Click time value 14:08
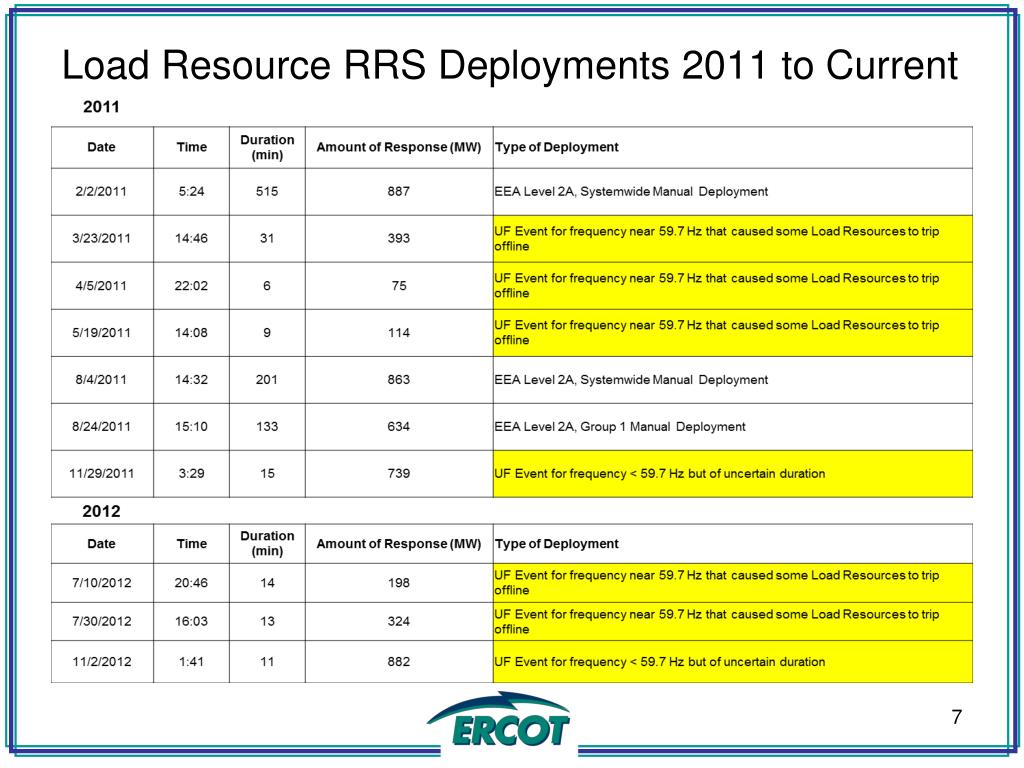The width and height of the screenshot is (1024, 768). coord(191,332)
